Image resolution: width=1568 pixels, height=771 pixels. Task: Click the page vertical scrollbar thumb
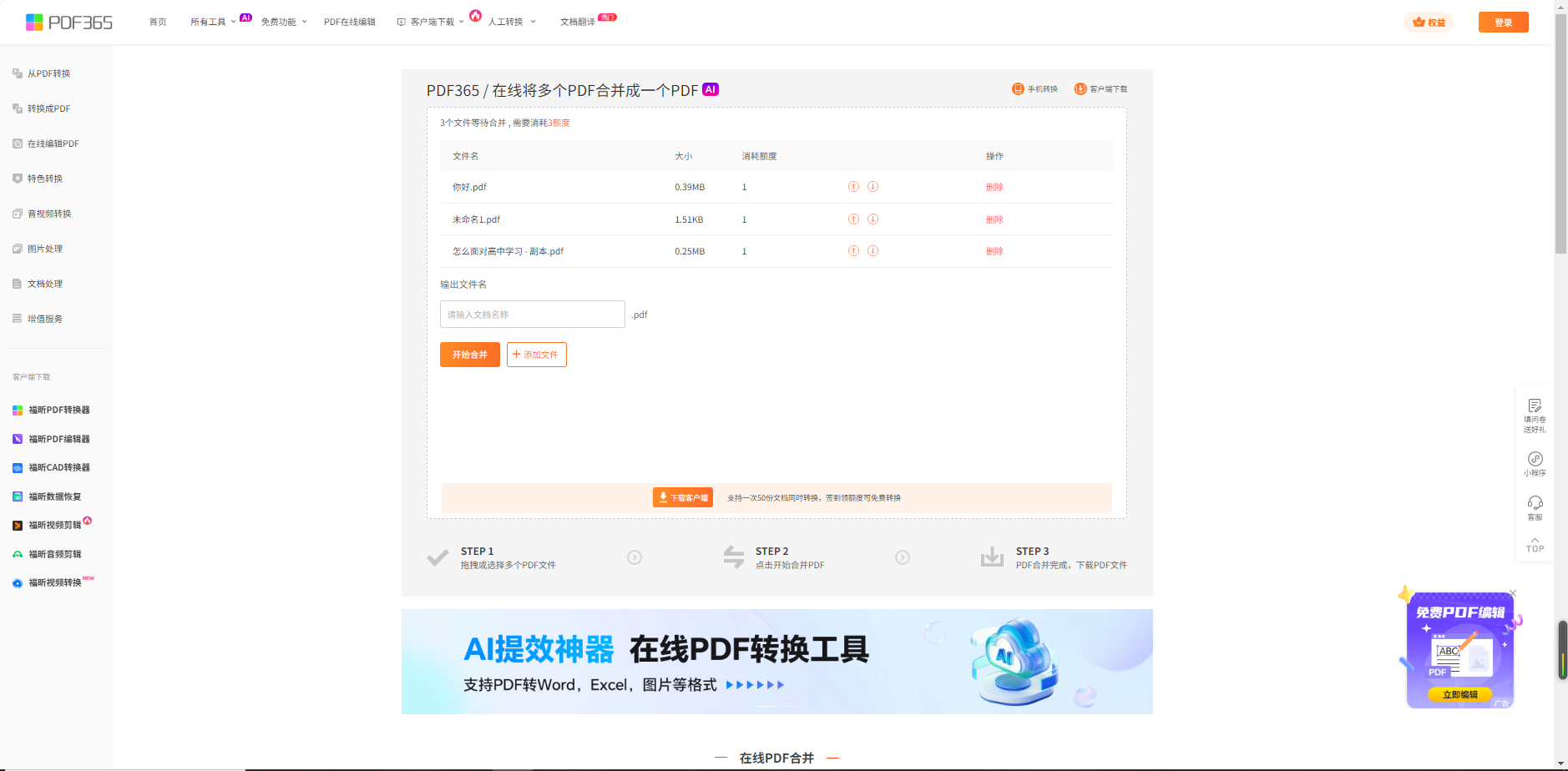coord(1560,134)
